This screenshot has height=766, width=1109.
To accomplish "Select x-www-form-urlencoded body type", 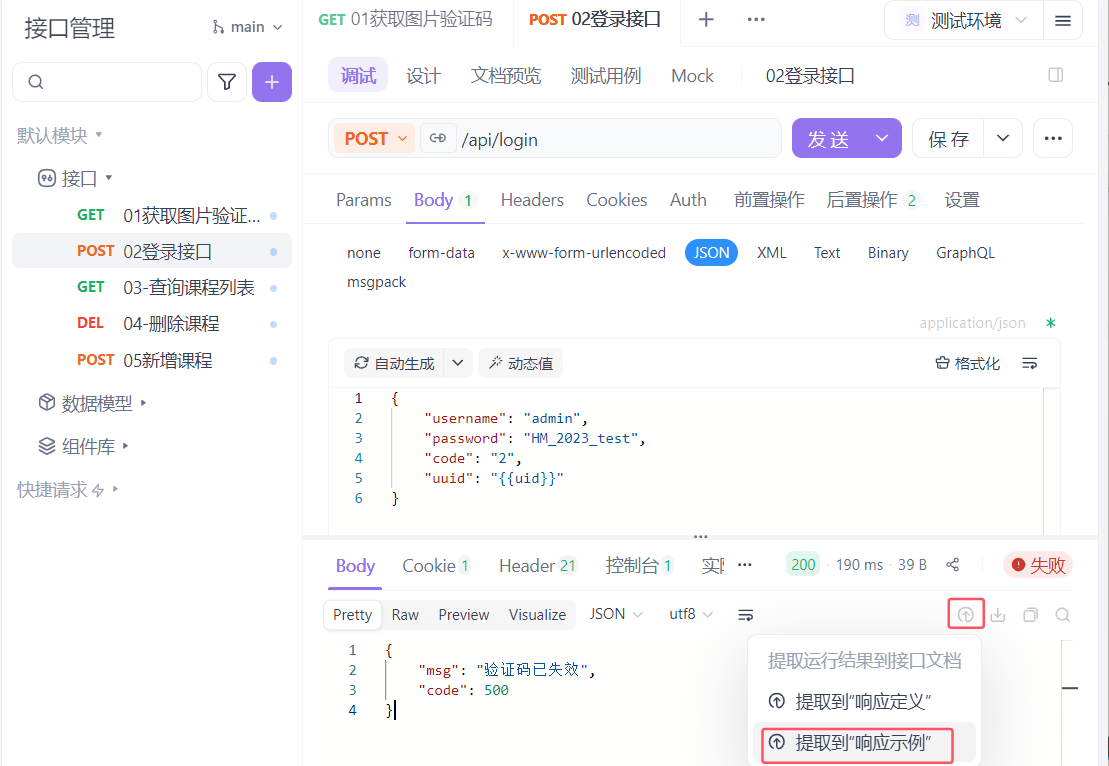I will point(583,253).
